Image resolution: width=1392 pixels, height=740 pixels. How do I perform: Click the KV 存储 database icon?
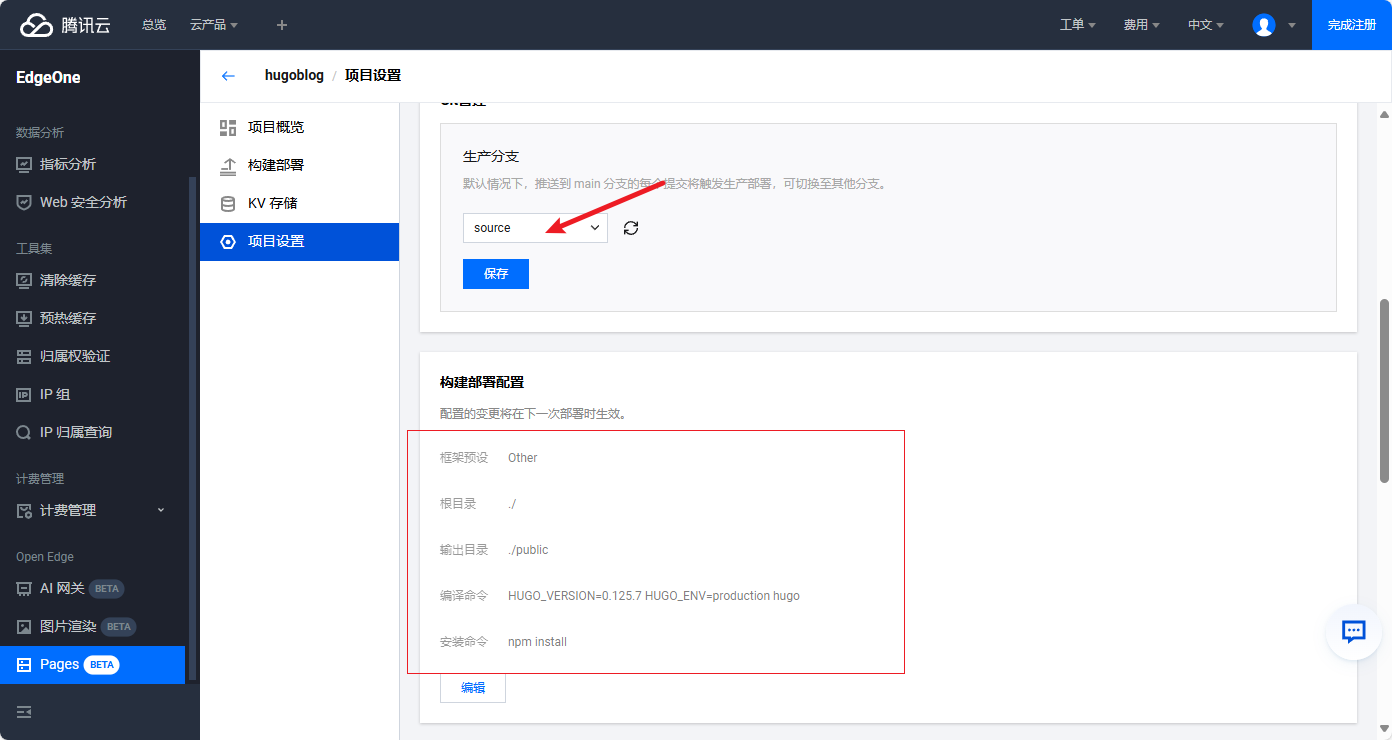click(228, 203)
